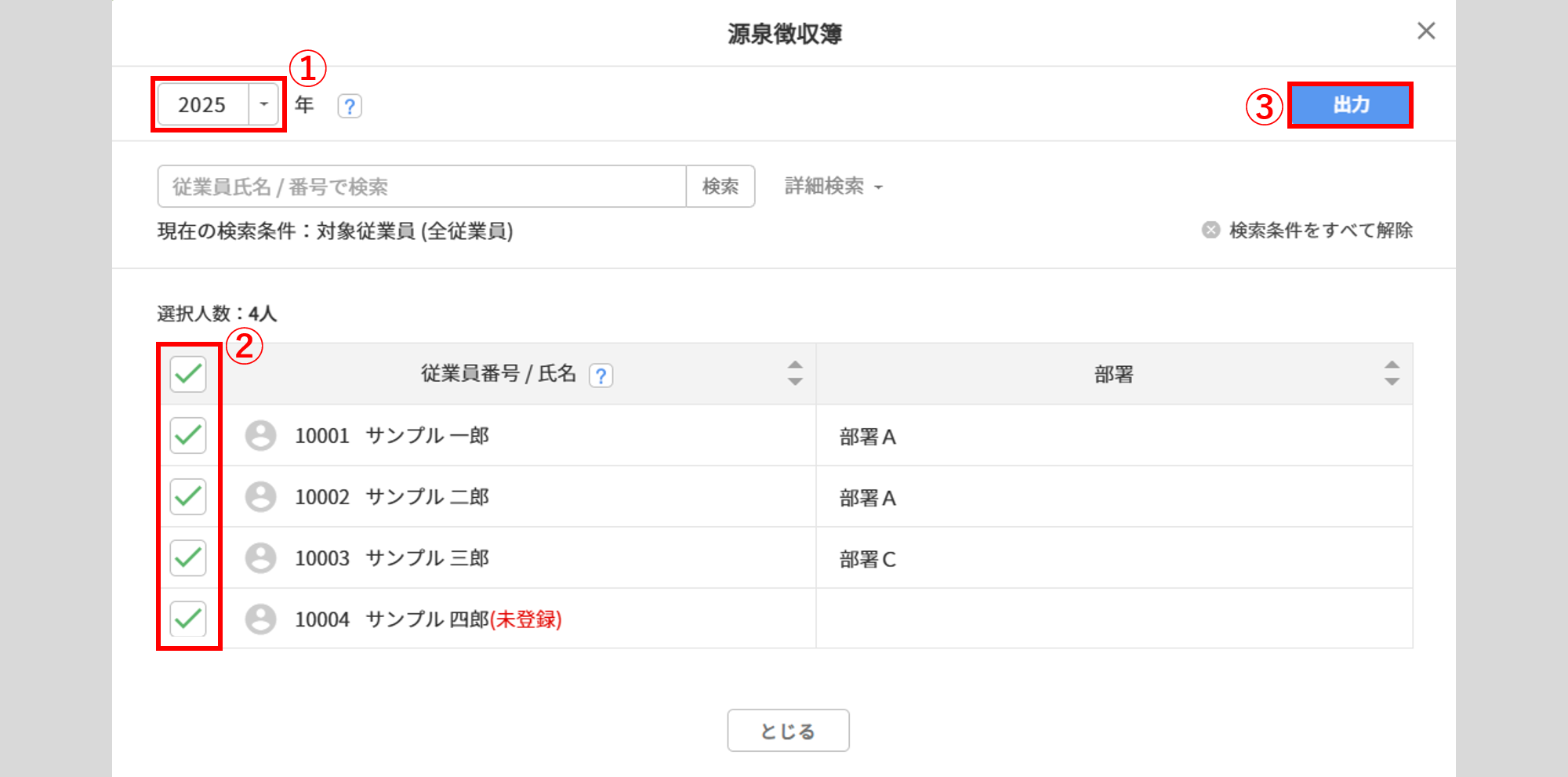The height and width of the screenshot is (777, 1568).
Task: Uncheck employee 10001 サンプル 一郎
Action: (x=188, y=435)
